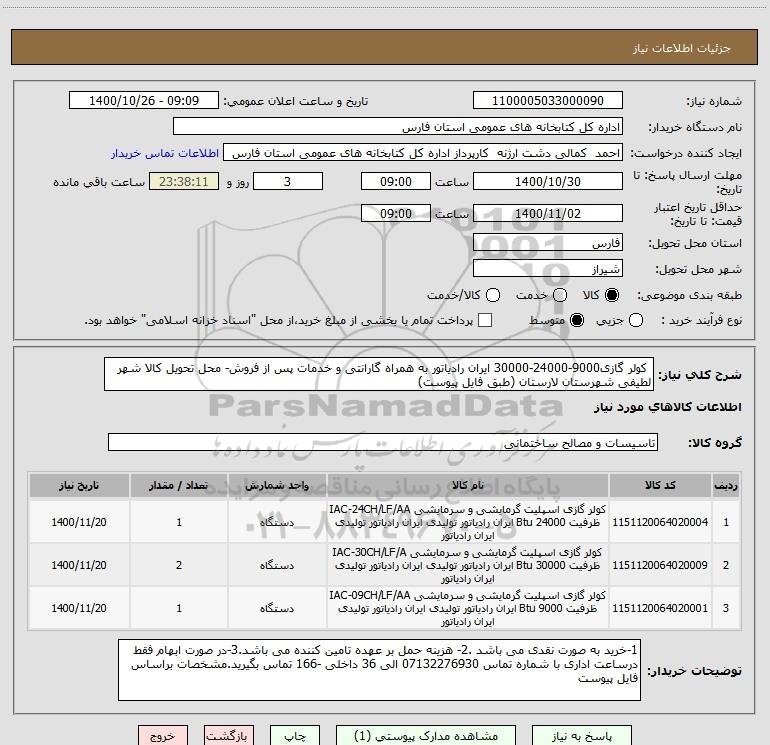Click product code 1151120064020001
770x745 pixels.
(x=660, y=608)
